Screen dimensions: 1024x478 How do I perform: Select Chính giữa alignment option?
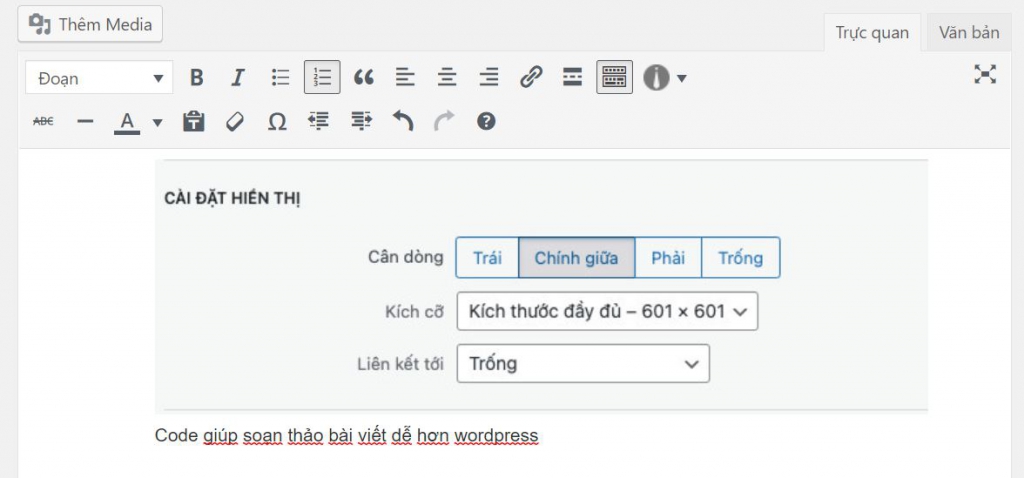(x=577, y=257)
